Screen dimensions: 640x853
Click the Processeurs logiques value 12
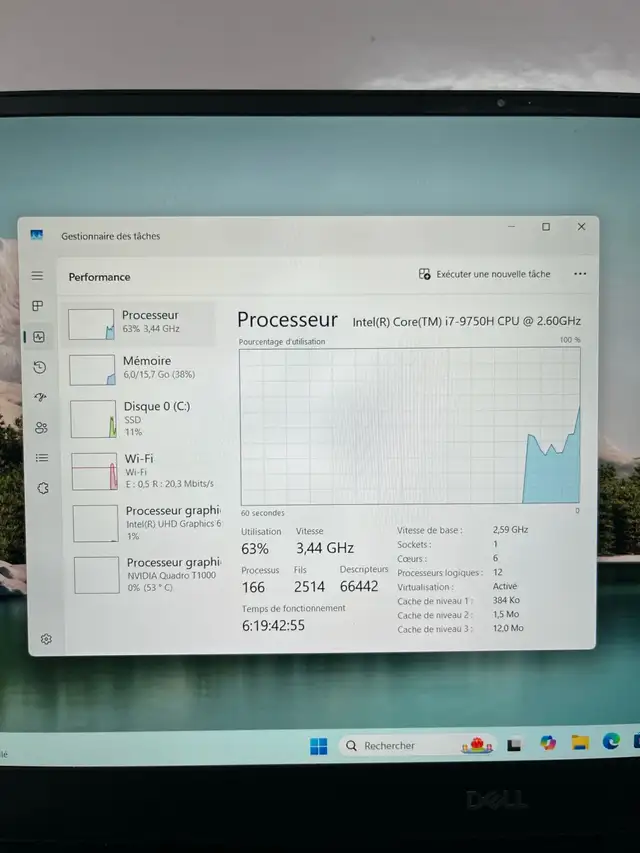point(497,572)
